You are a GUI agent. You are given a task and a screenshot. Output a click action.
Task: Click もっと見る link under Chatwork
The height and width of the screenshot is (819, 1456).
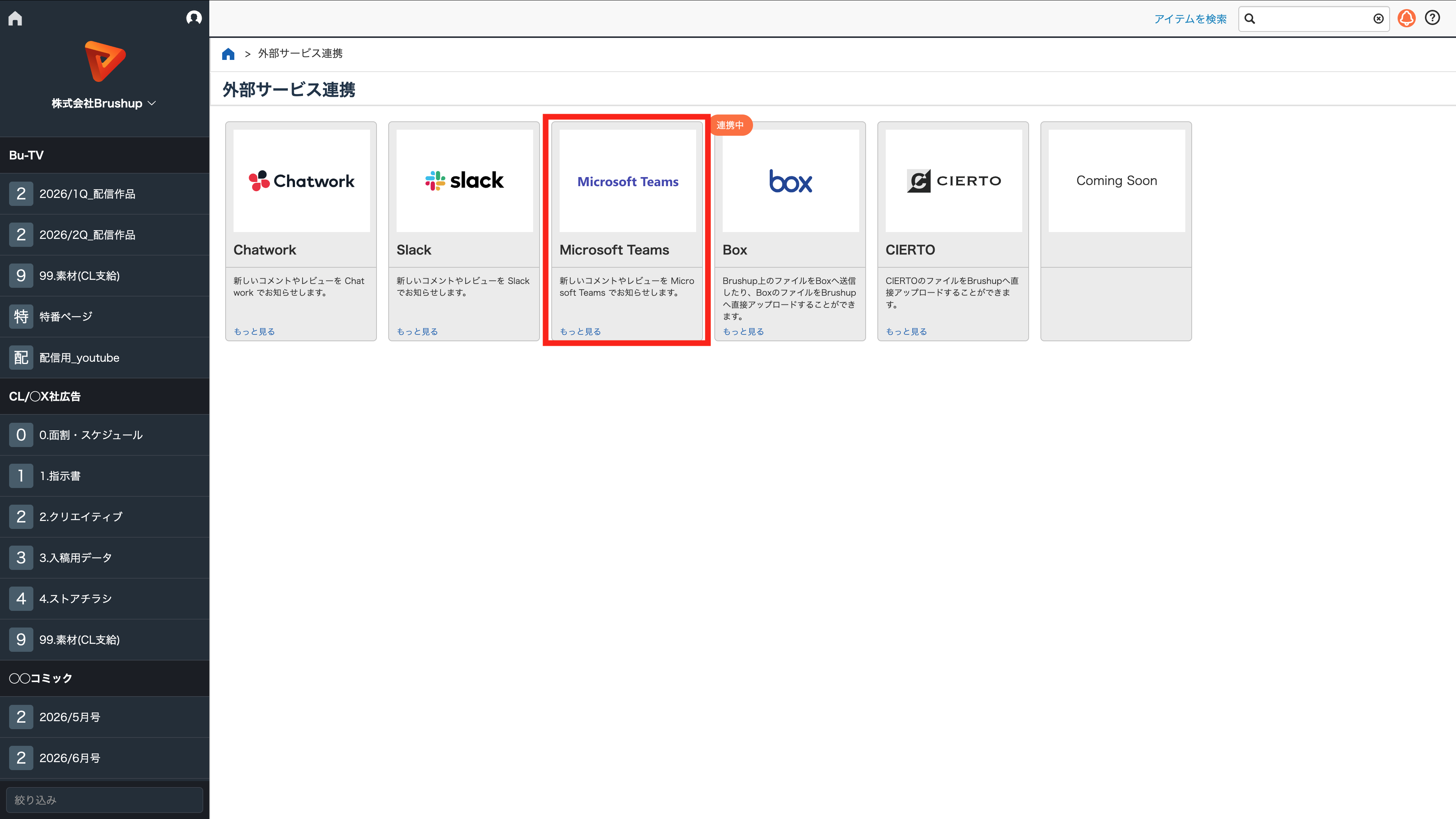click(x=254, y=332)
